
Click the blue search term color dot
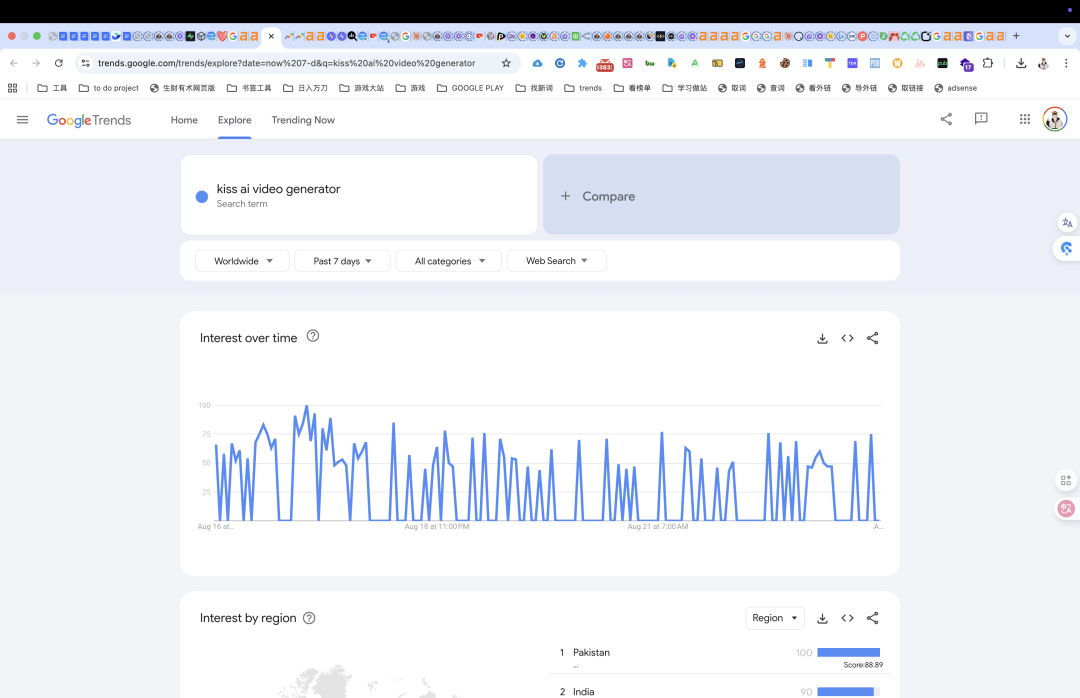(202, 196)
